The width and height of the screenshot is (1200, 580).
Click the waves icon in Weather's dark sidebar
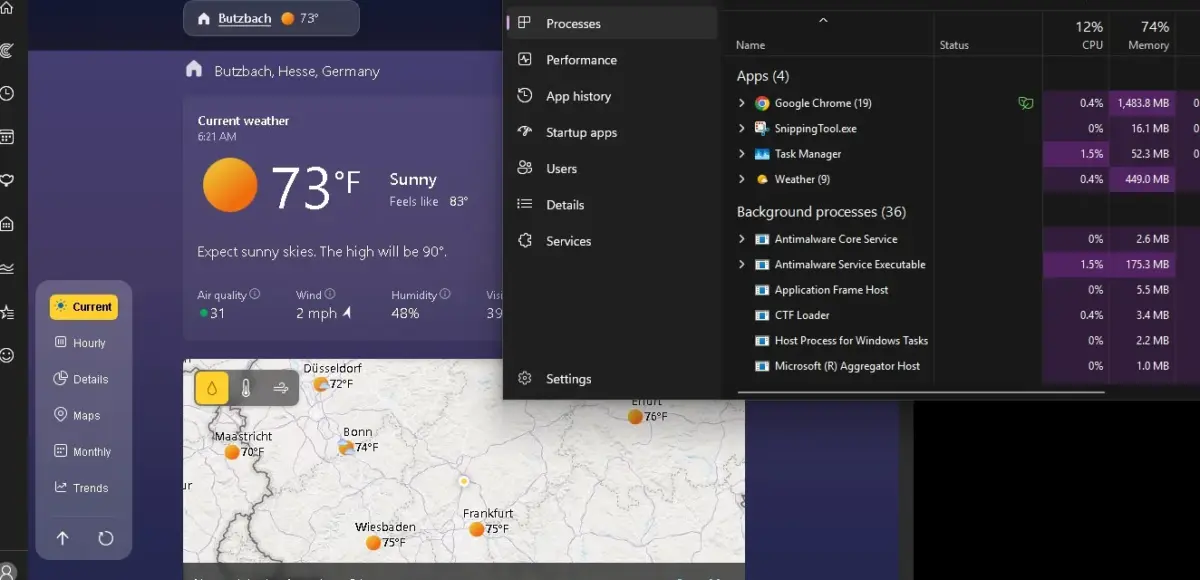[6, 268]
